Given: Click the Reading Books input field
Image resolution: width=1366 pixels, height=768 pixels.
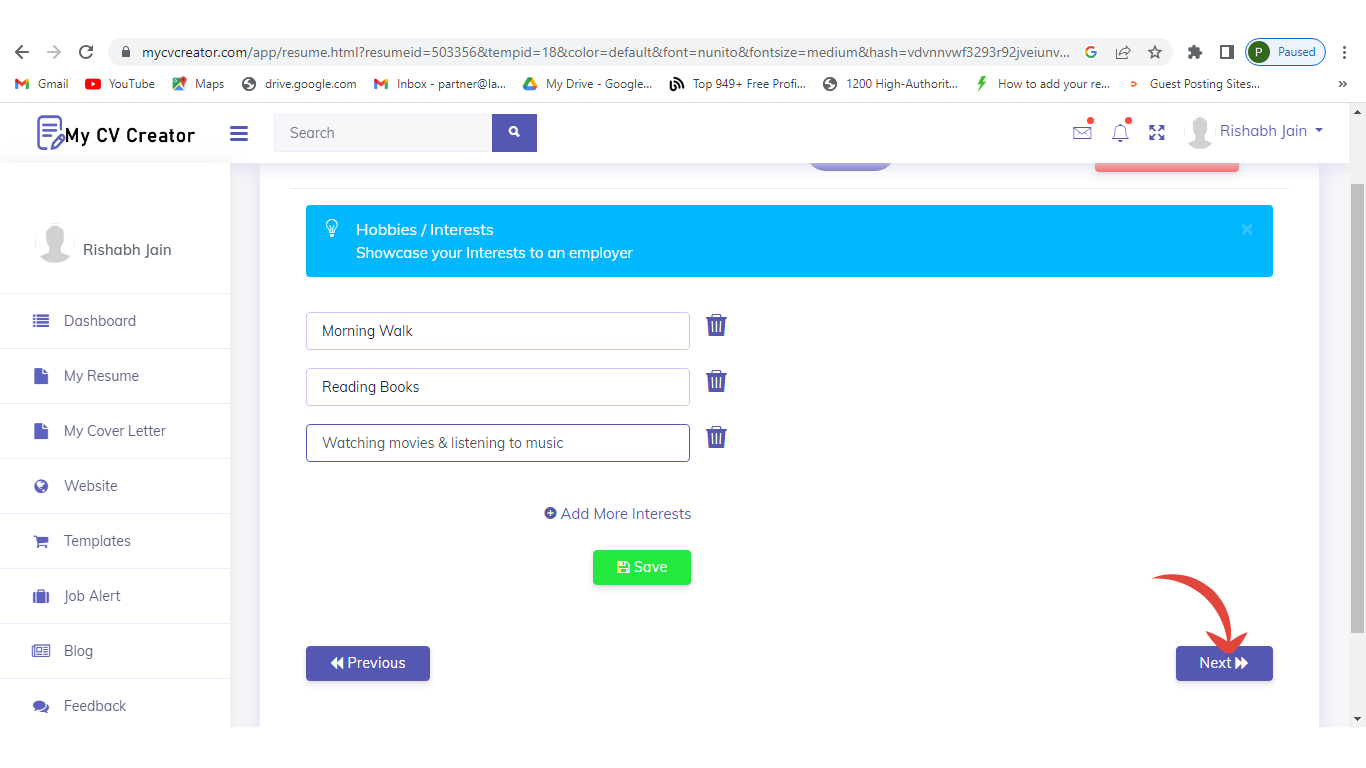Looking at the screenshot, I should point(497,387).
